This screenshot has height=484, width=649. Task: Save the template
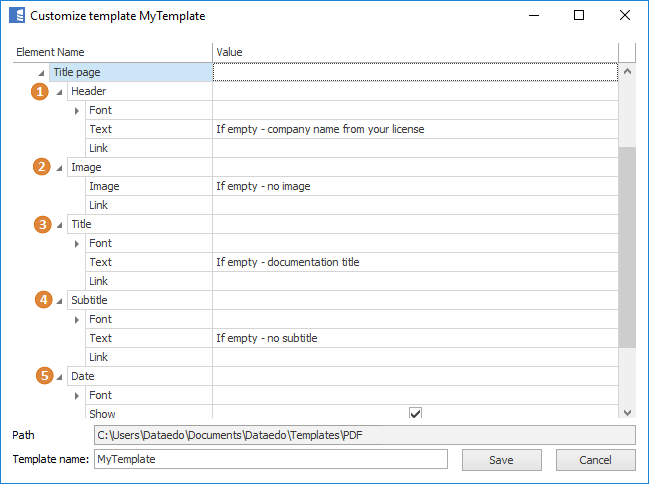click(x=501, y=460)
